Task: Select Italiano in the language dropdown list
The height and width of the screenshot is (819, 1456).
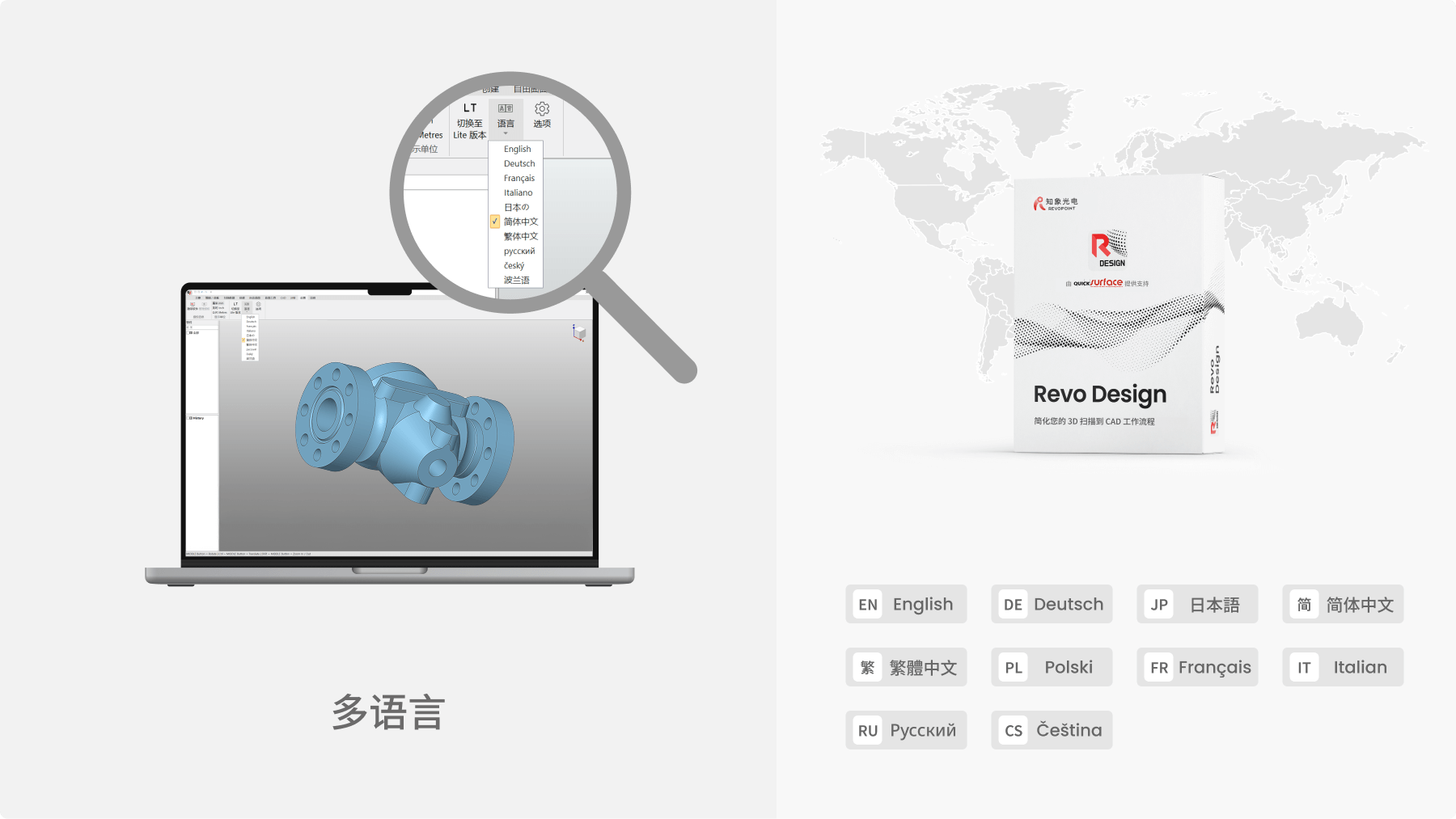Action: tap(518, 192)
